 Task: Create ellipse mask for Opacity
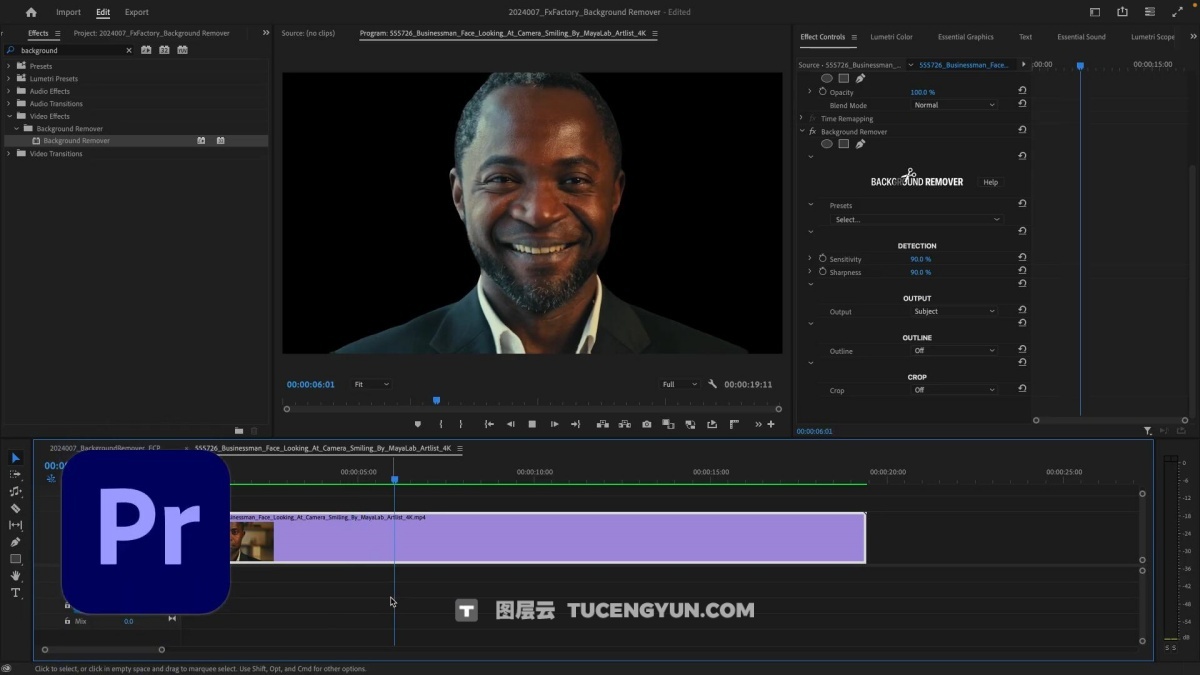(827, 78)
